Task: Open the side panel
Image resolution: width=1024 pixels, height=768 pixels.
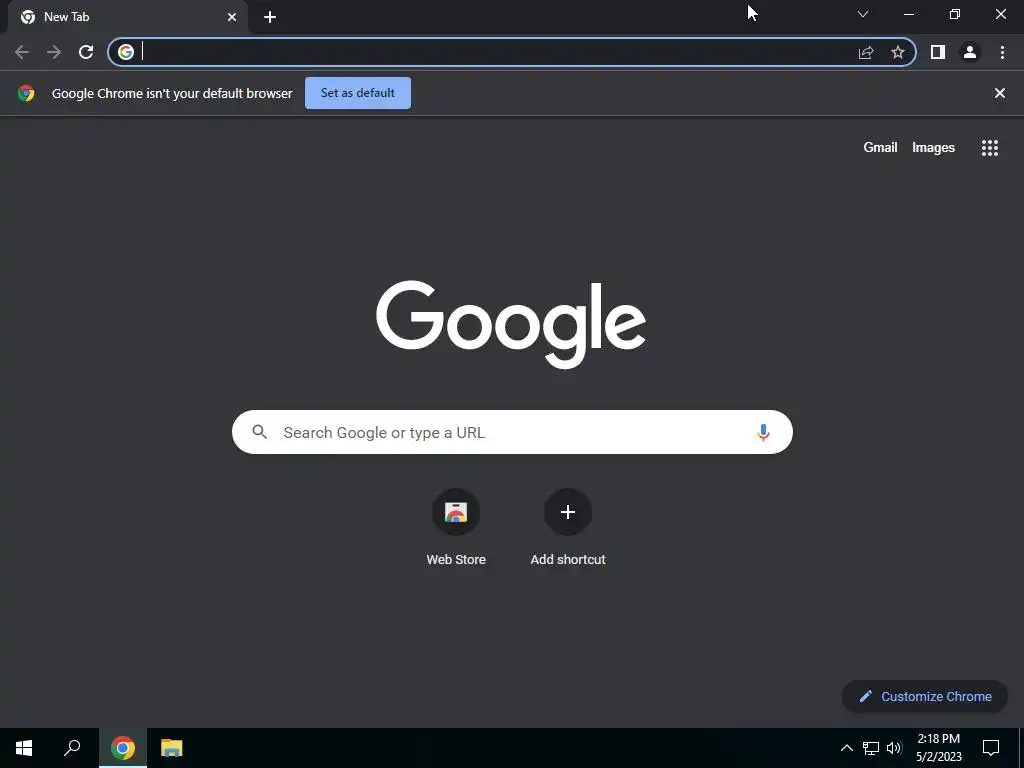Action: [938, 52]
